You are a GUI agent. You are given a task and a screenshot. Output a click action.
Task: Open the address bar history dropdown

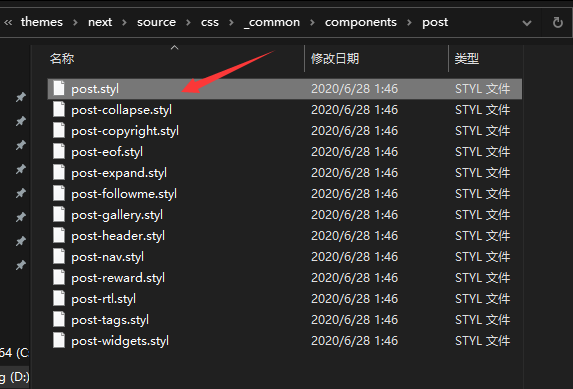pos(527,23)
